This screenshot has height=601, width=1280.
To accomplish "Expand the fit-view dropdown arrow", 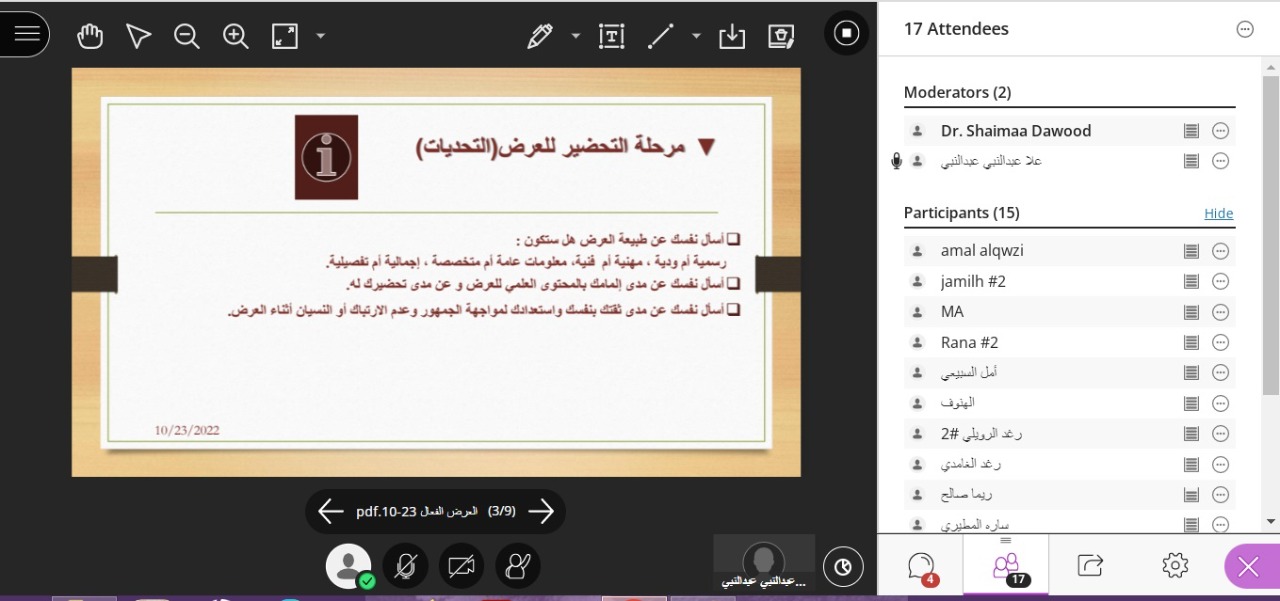I will 320,36.
